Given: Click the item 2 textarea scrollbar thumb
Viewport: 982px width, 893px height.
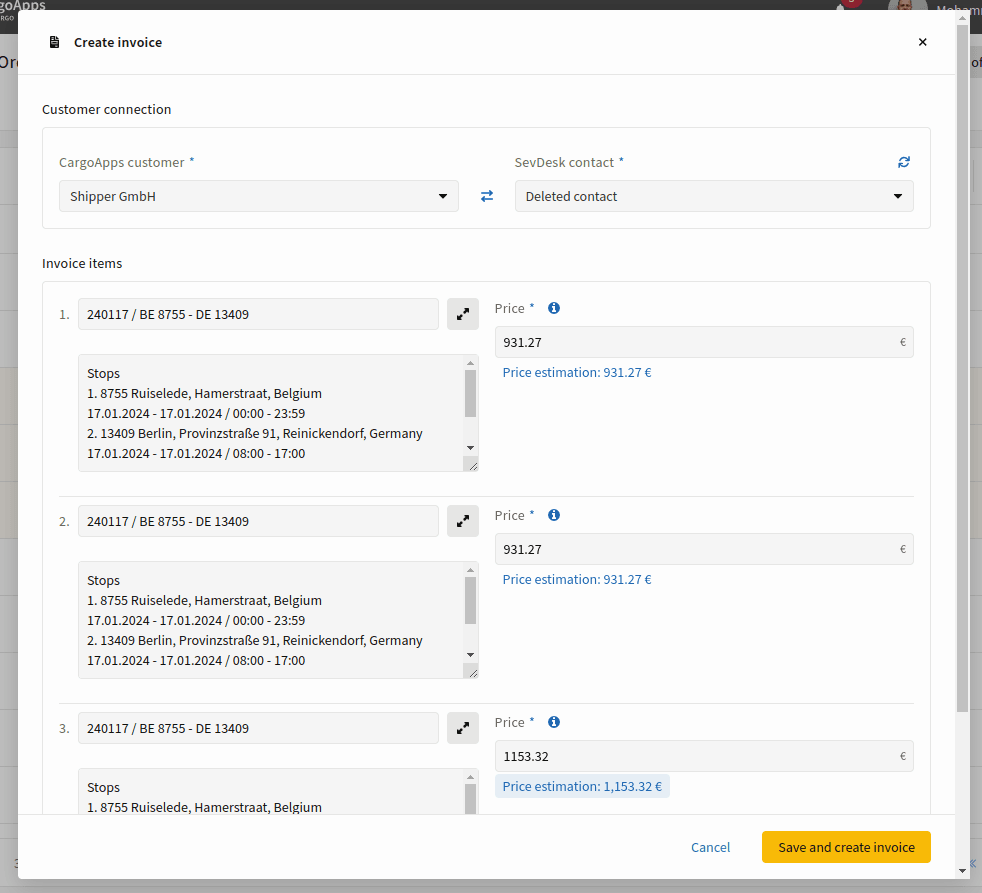Looking at the screenshot, I should pyautogui.click(x=470, y=601).
